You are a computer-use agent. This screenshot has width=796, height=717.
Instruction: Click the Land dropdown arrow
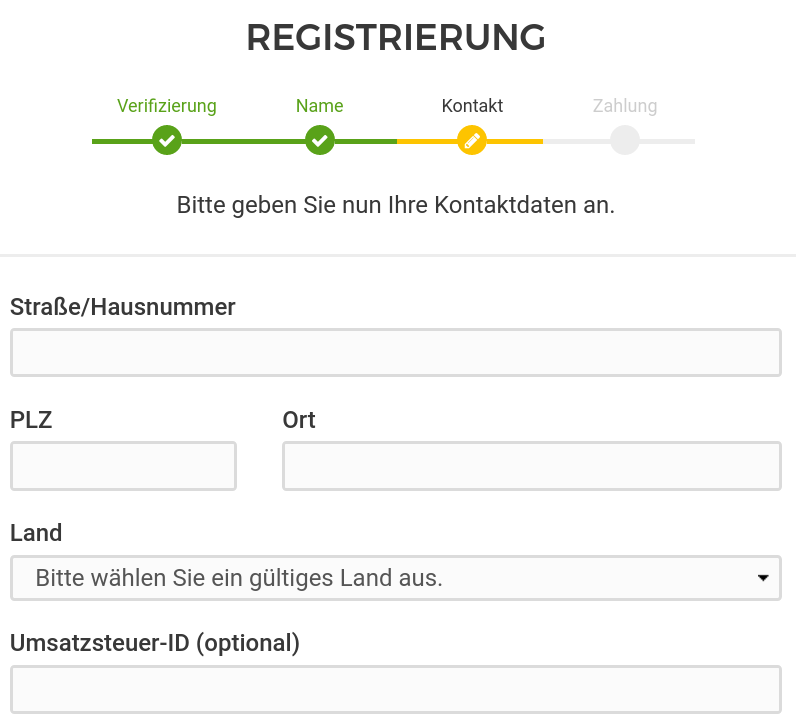tap(763, 578)
